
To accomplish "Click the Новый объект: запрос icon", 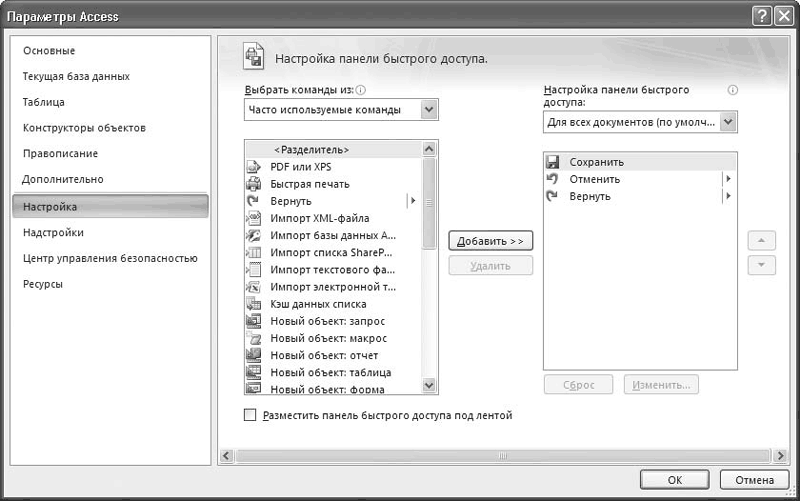I will click(x=253, y=321).
